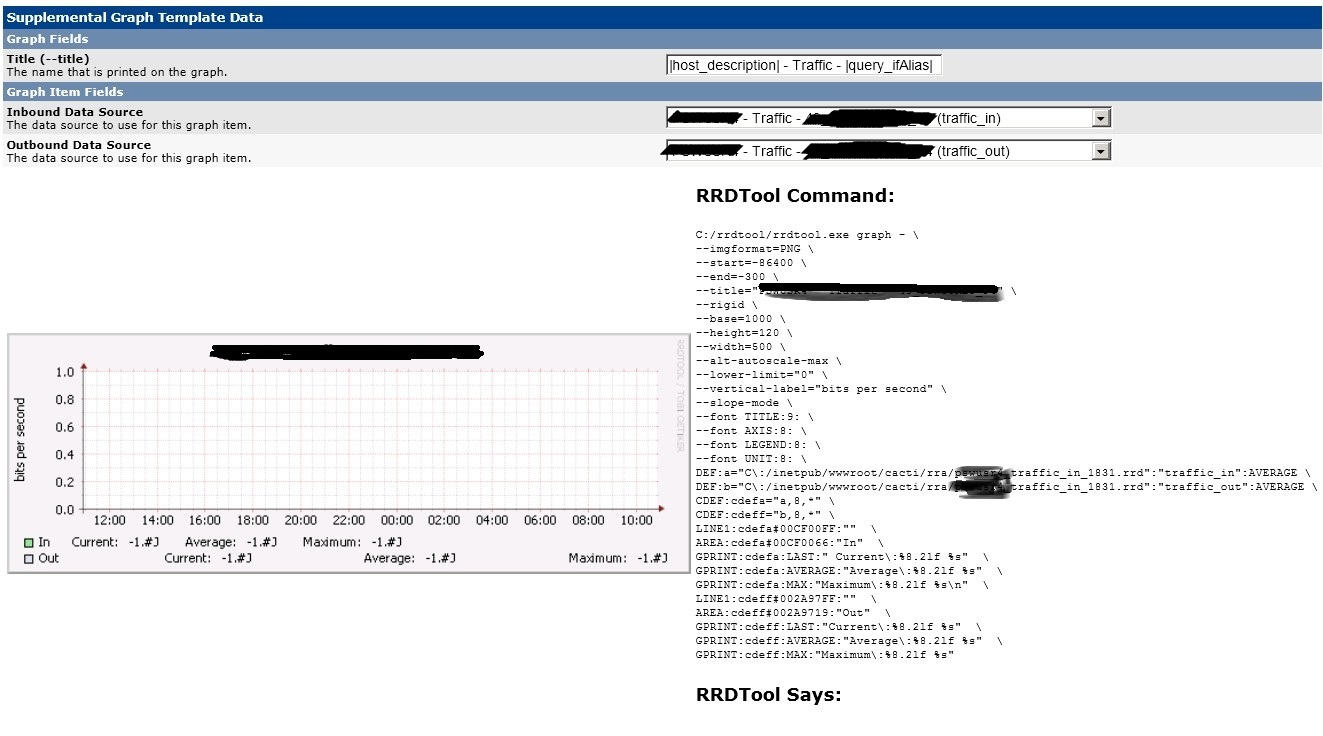Open the Outbound Data Source dropdown arrow
Viewport: 1323px width, 736px height.
pyautogui.click(x=1101, y=151)
